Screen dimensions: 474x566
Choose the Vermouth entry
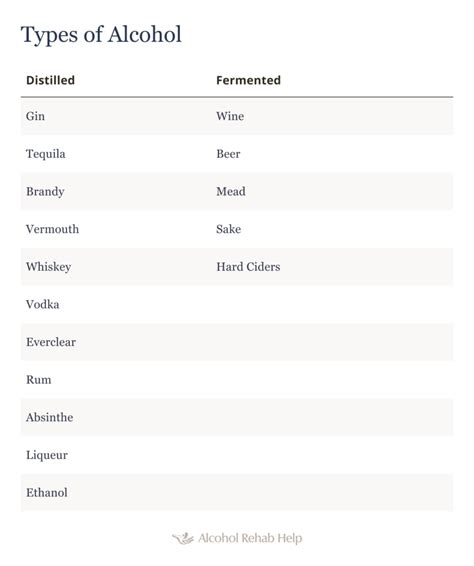[x=52, y=229]
